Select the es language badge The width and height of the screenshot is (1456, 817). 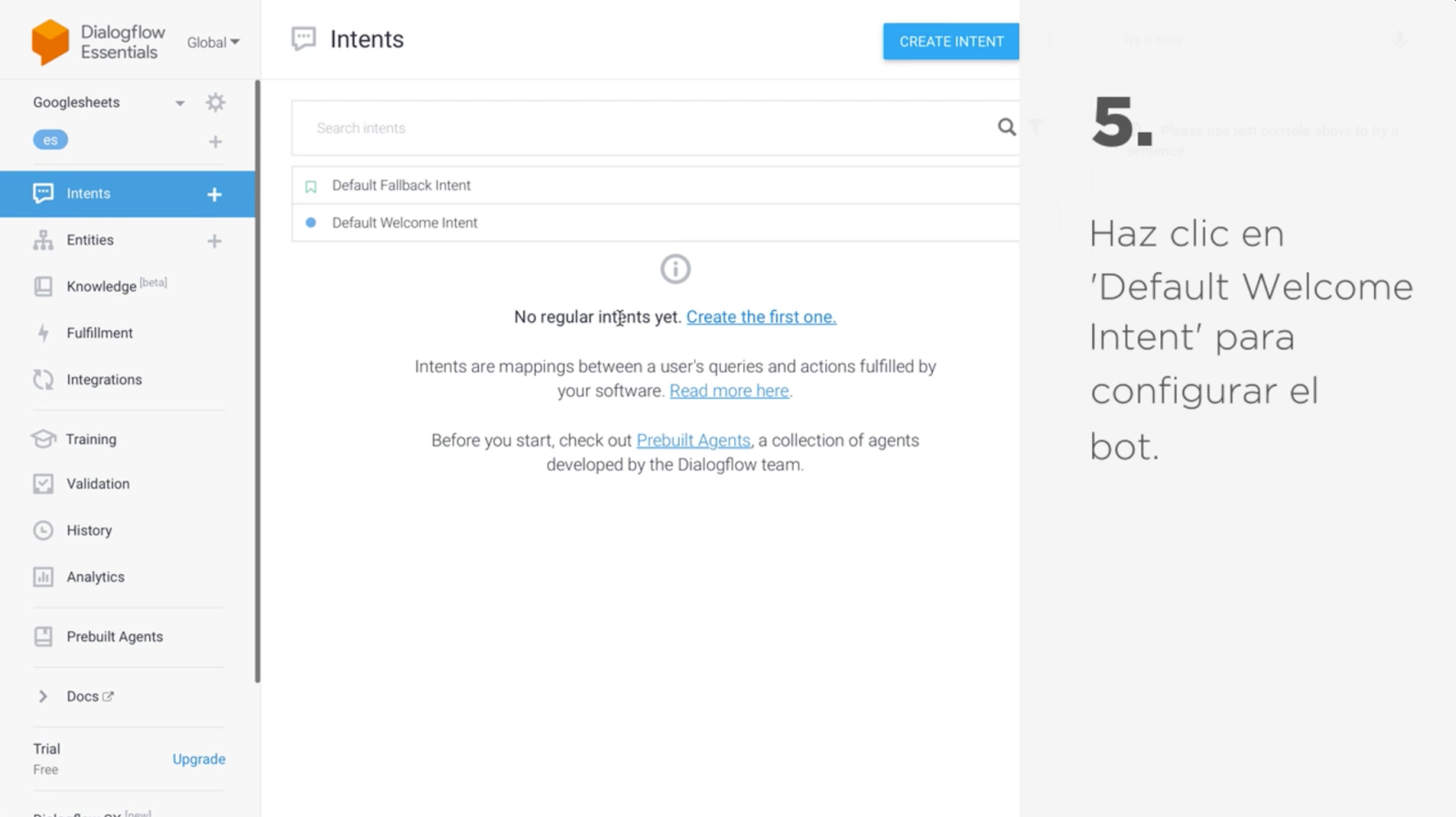[51, 140]
